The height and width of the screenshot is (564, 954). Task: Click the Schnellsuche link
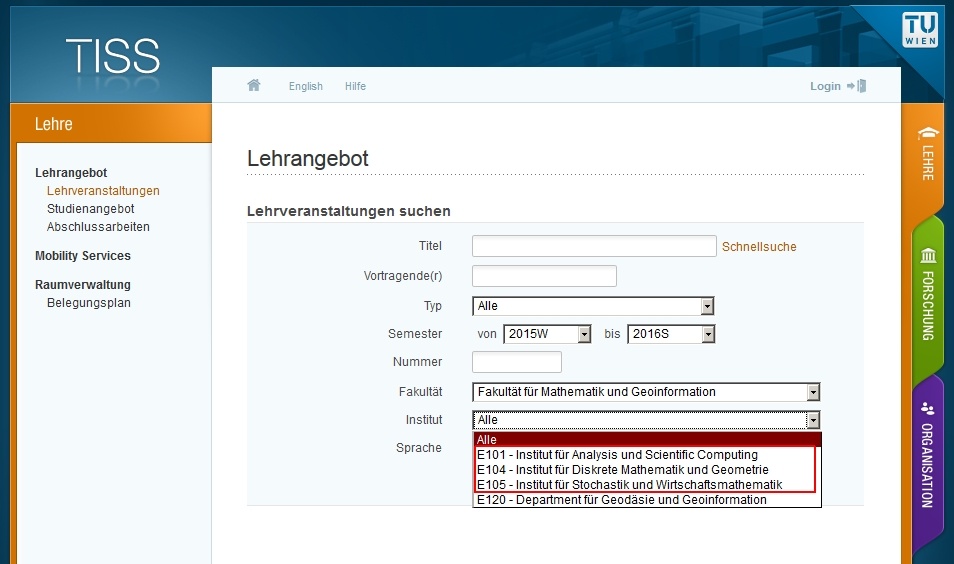(x=759, y=246)
